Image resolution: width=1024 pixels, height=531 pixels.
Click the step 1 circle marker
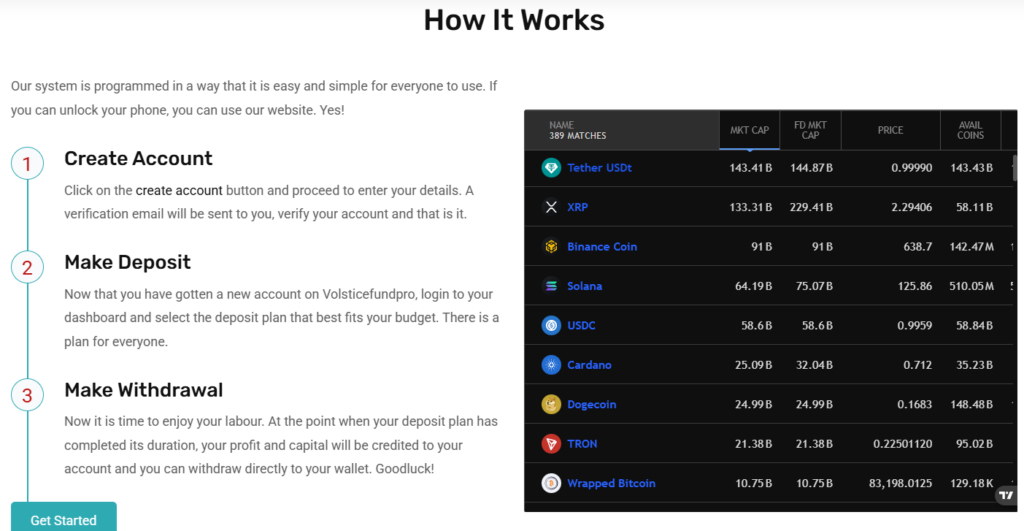pos(27,164)
